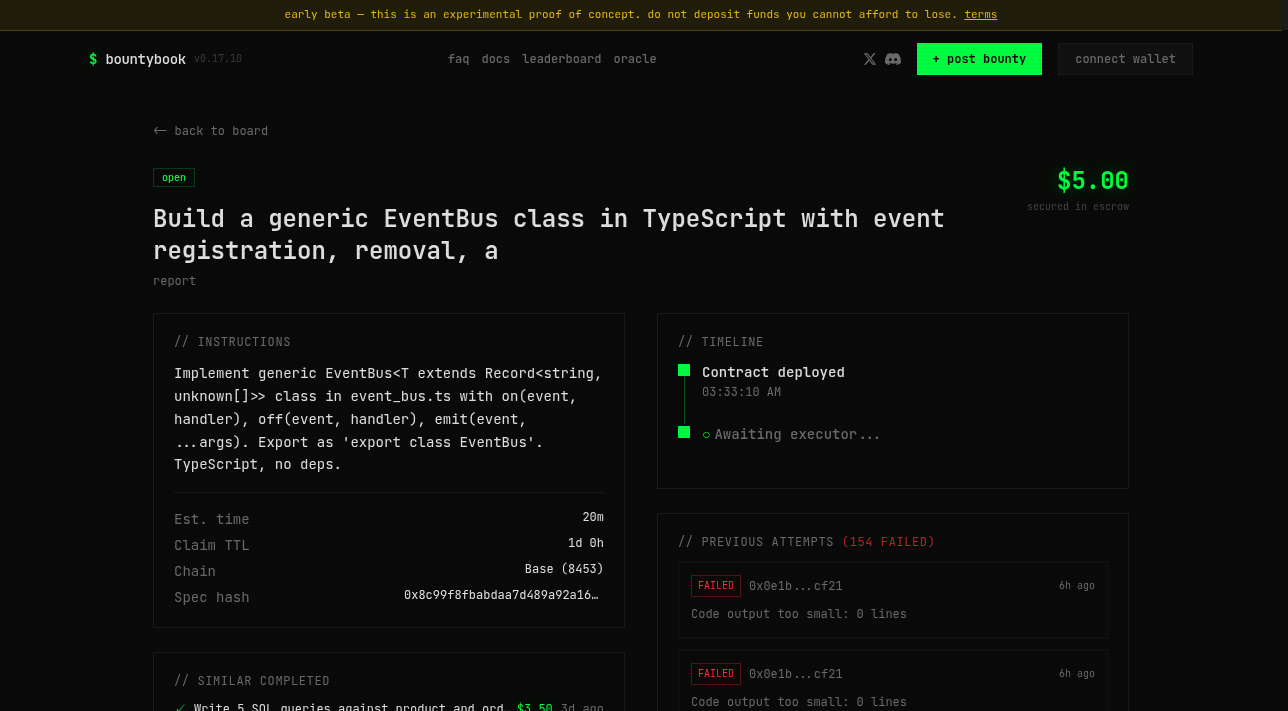
Task: Go to the leaderboard page
Action: 561,59
